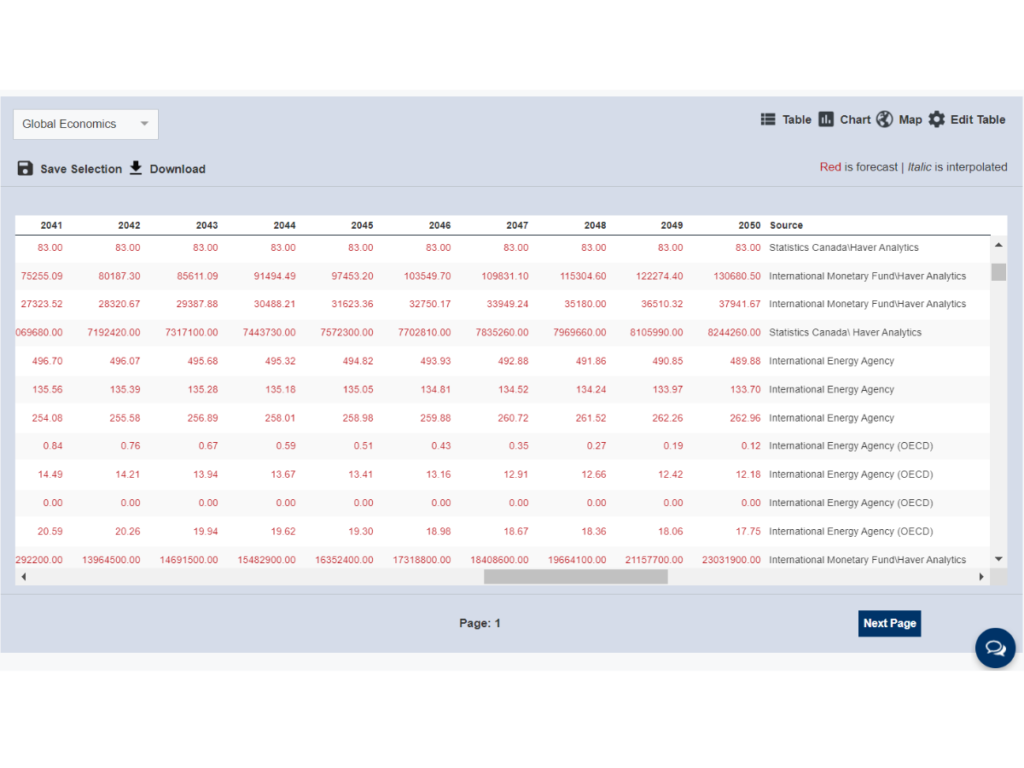Open the Global Economics dropdown
Screen dimensions: 1024x768
tap(85, 124)
